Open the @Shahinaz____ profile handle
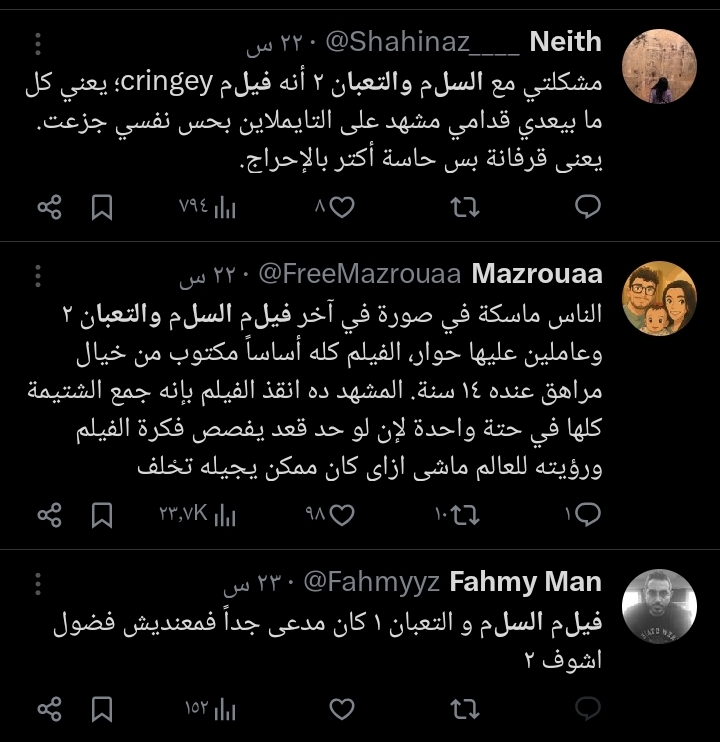The image size is (720, 742). coord(420,42)
